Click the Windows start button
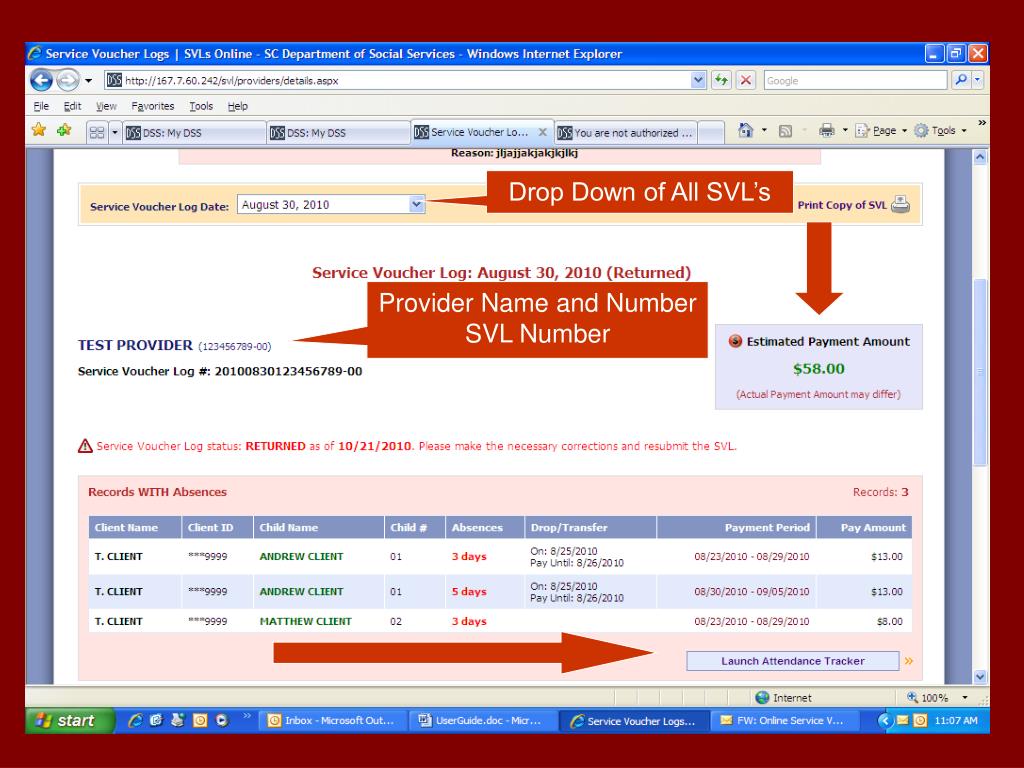Image resolution: width=1024 pixels, height=768 pixels. point(69,720)
